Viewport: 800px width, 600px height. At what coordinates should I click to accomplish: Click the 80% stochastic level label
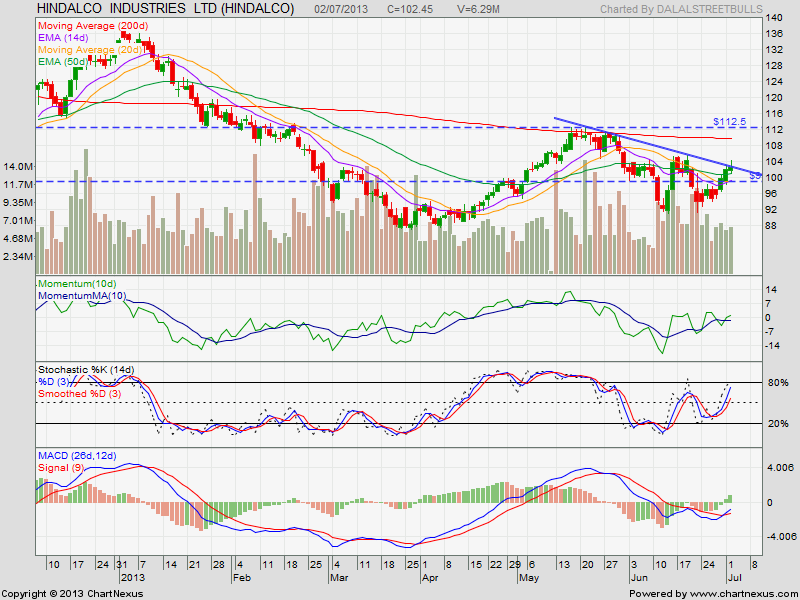[x=778, y=383]
